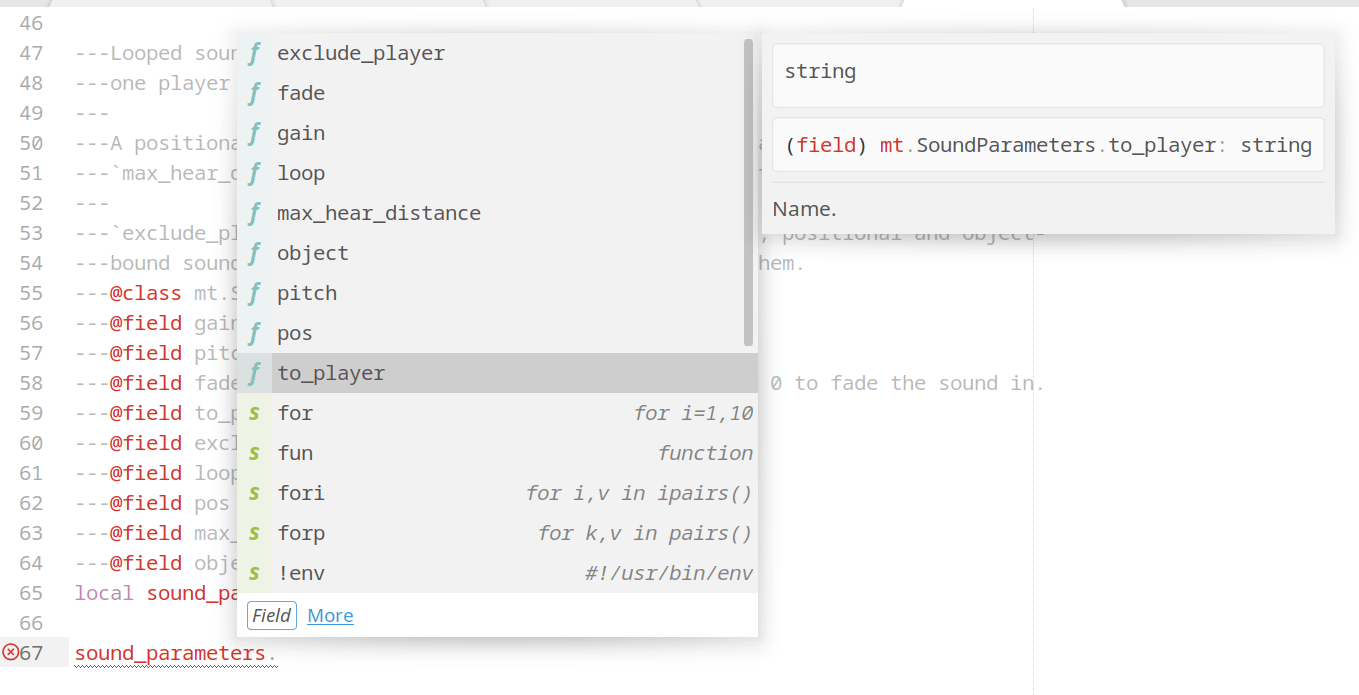Click line number 47 in the gutter
1359x695 pixels.
point(31,53)
